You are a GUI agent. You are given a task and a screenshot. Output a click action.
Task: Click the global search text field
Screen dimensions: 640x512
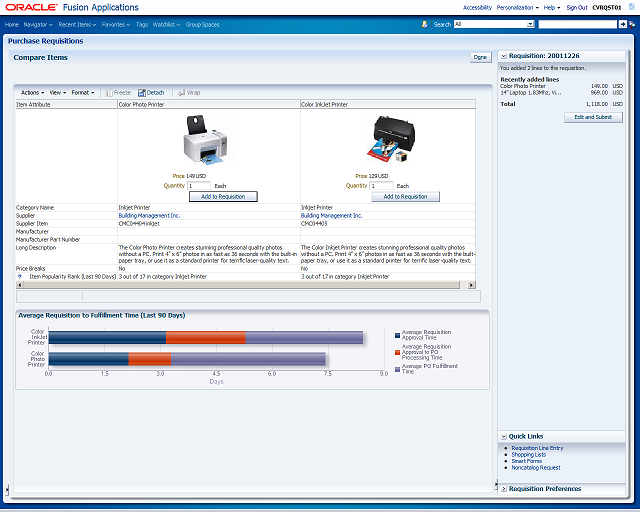(x=578, y=24)
